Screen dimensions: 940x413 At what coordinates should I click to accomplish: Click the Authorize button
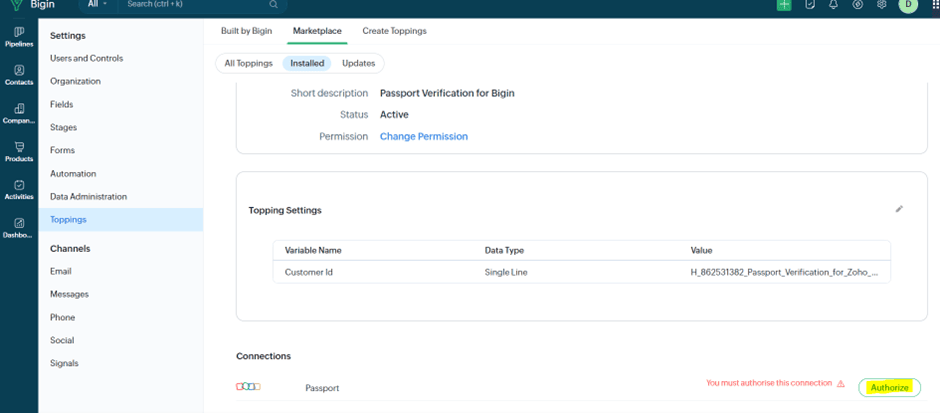pos(890,388)
